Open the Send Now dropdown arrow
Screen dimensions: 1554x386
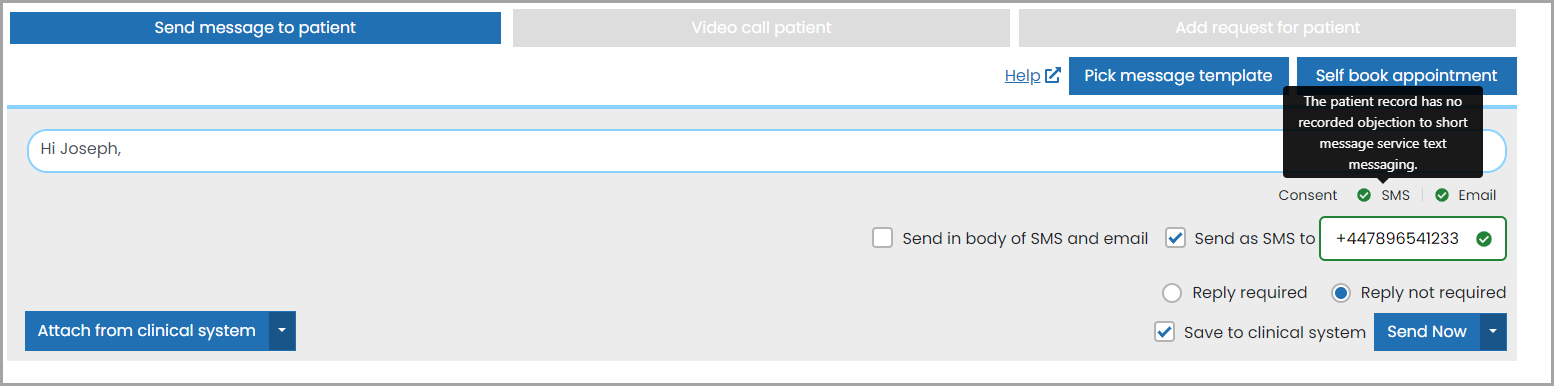click(x=1493, y=332)
